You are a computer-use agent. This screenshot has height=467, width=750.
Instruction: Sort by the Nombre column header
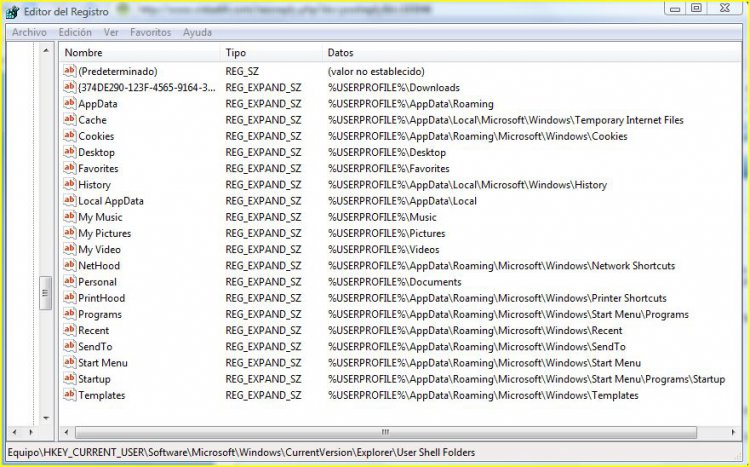coord(140,53)
